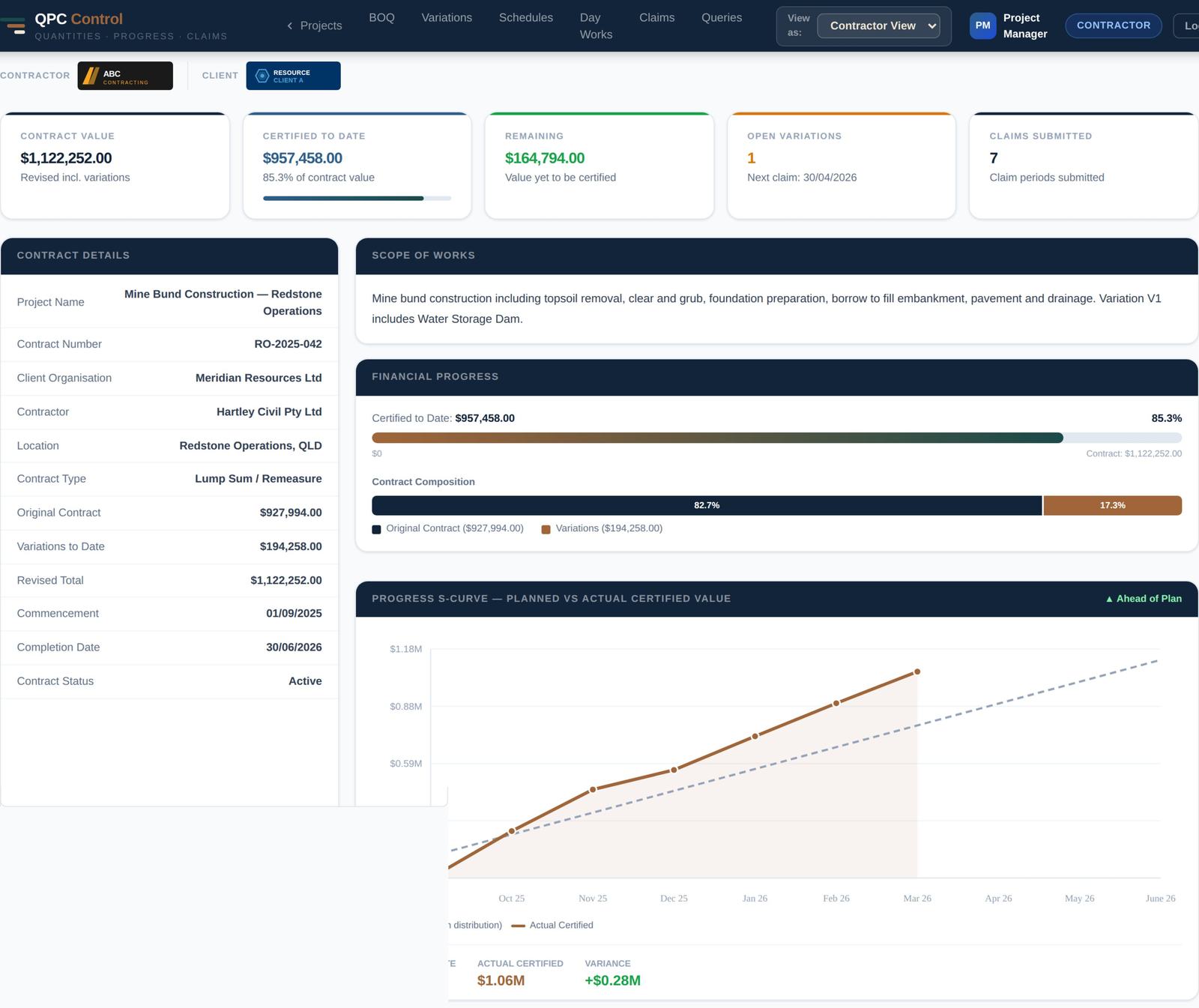
Task: Click the Contract Status Active value
Action: (x=305, y=681)
